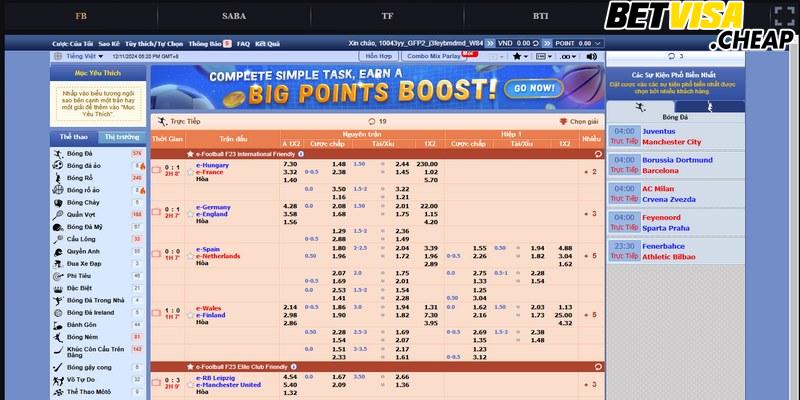Screen dimensions: 800x400
Task: Select the Đánh Gôn golf icon
Action: tap(58, 325)
